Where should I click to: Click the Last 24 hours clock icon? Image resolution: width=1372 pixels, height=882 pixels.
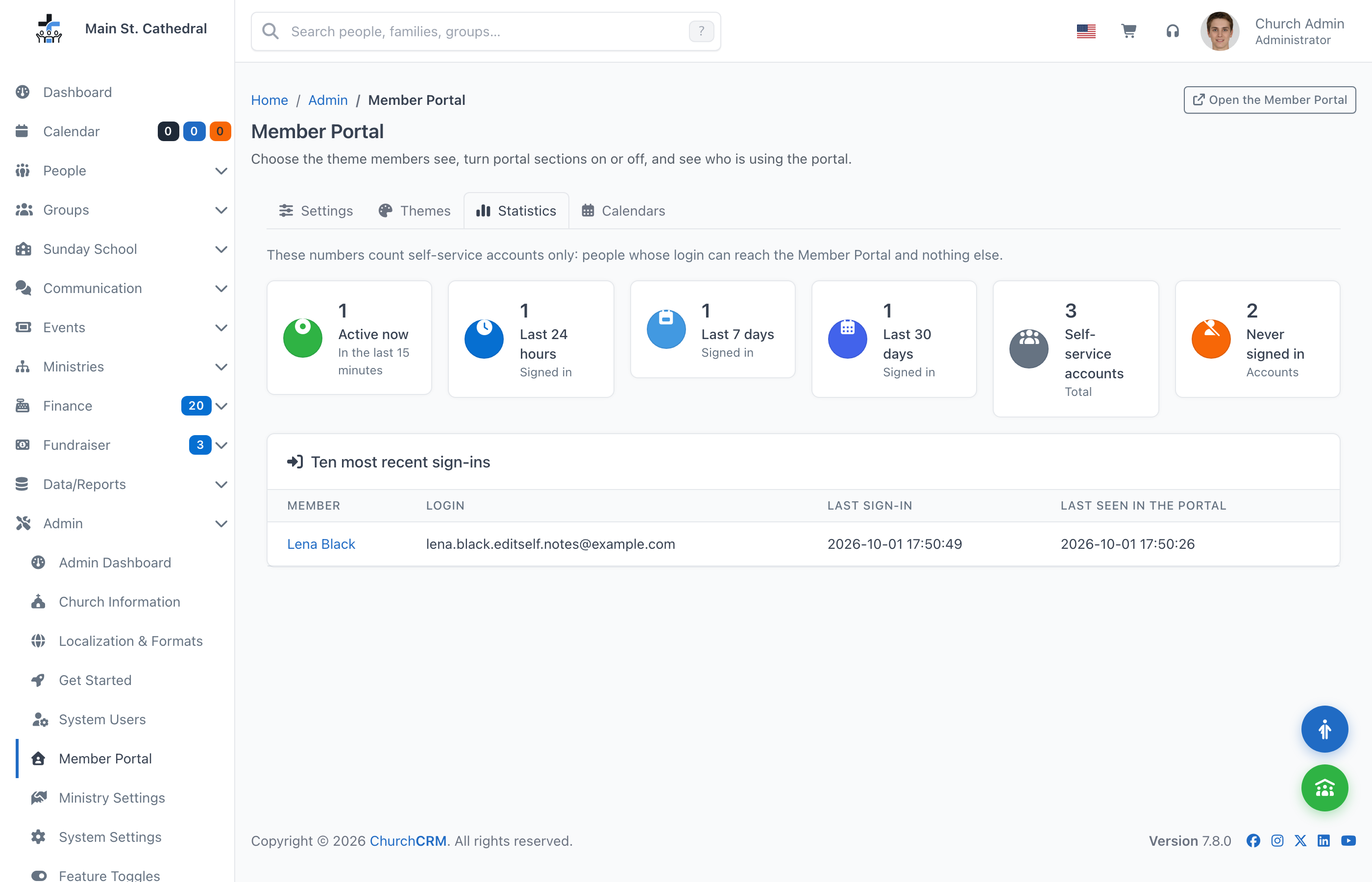[484, 339]
